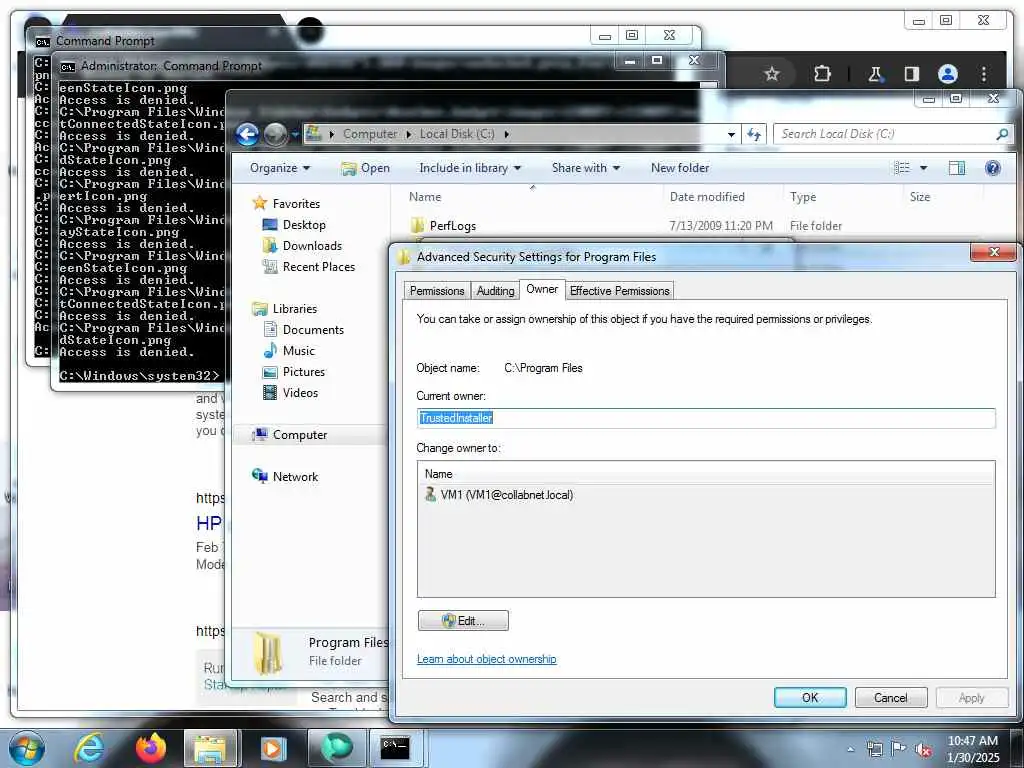Open the view options dropdown arrow
The width and height of the screenshot is (1024, 768).
coord(923,168)
